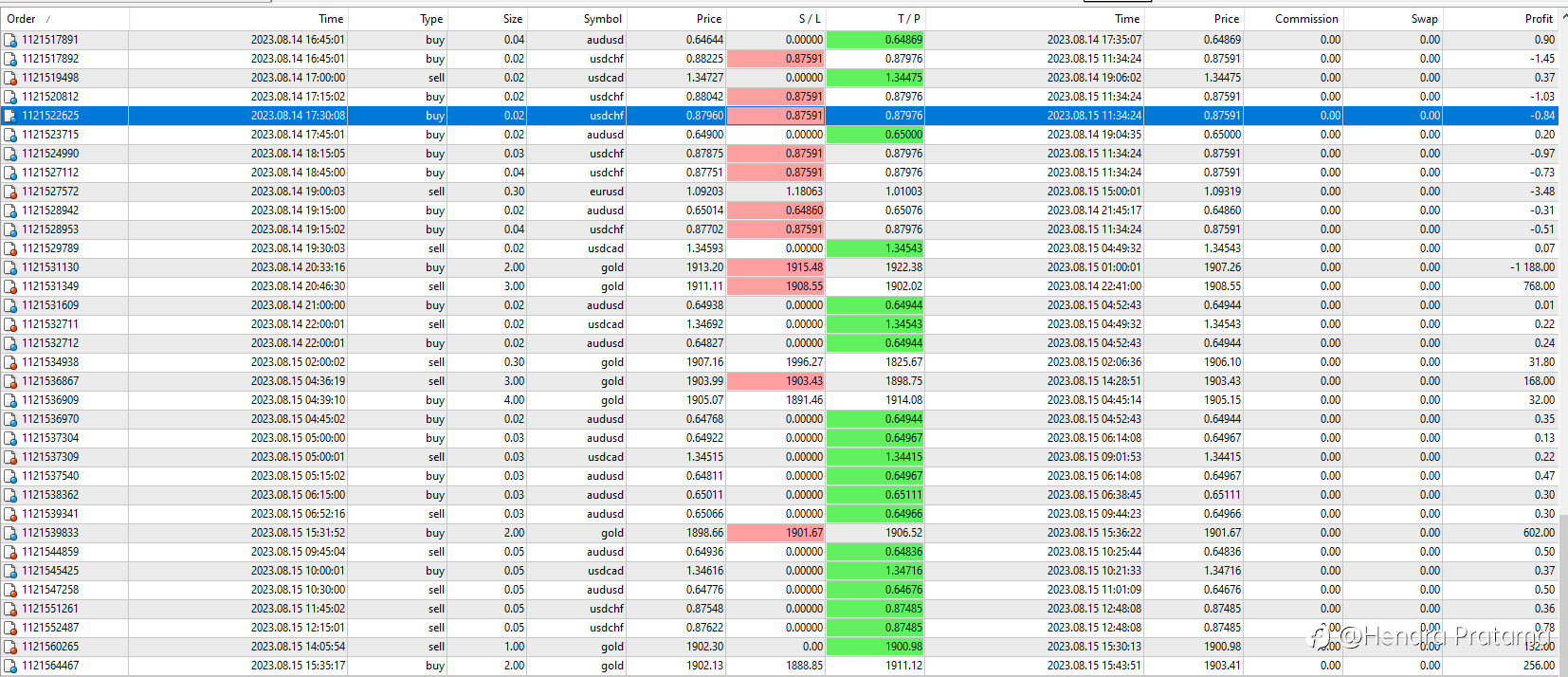Click the order icon beside 1121529789
This screenshot has width=1568, height=677.
tap(10, 248)
